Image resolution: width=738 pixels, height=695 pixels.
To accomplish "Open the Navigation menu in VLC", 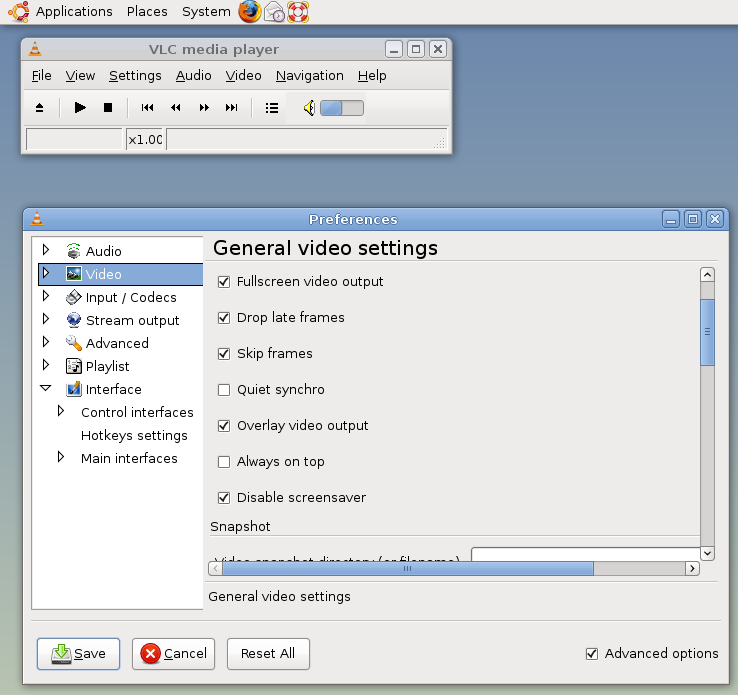I will tap(310, 76).
